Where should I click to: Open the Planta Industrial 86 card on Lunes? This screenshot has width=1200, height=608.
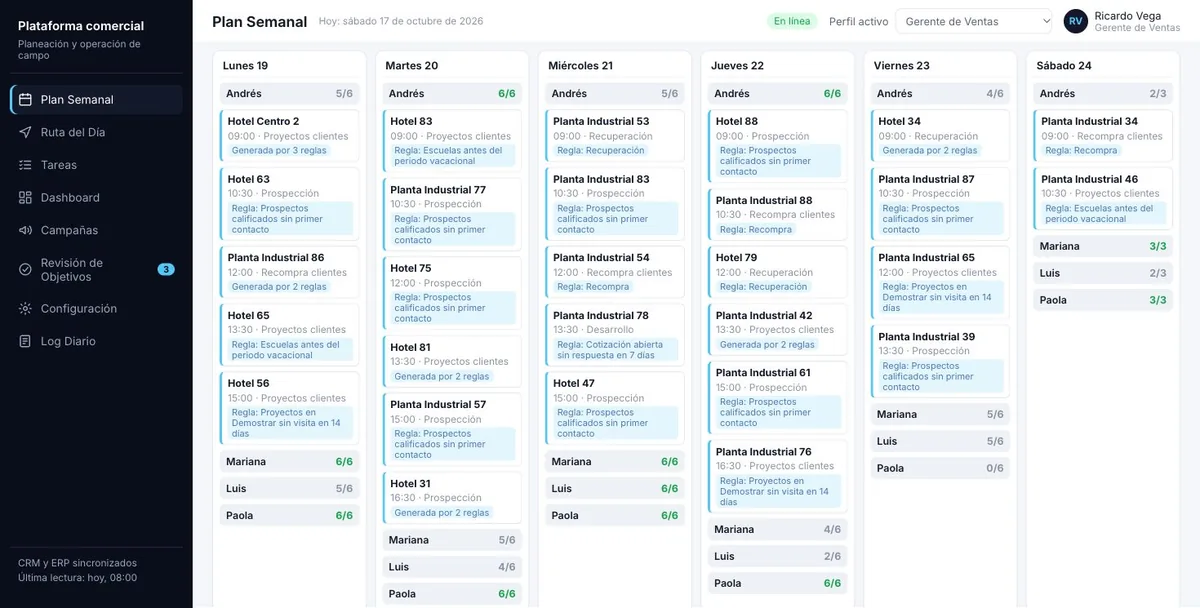click(x=289, y=272)
